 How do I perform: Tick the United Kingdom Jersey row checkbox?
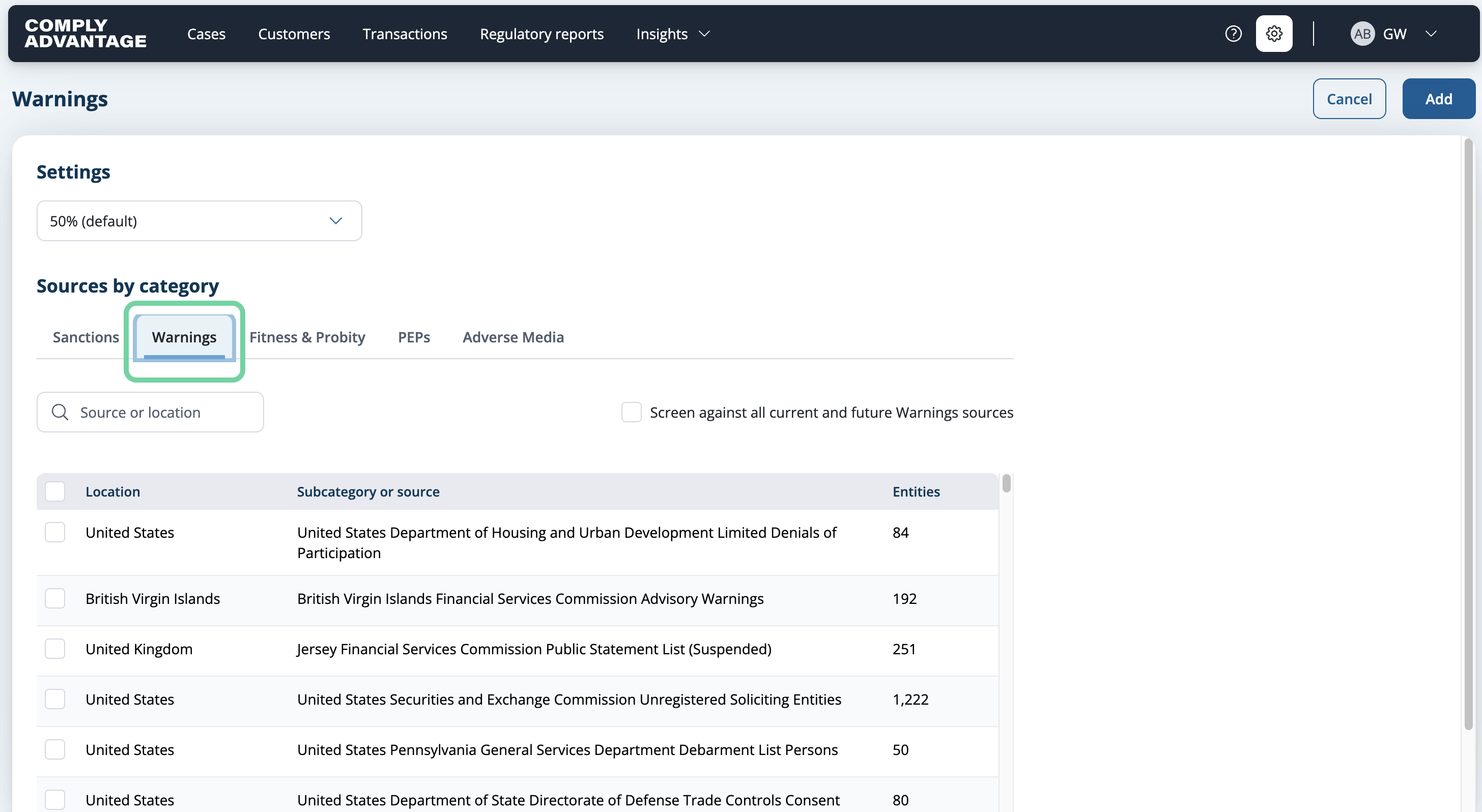[x=54, y=649]
